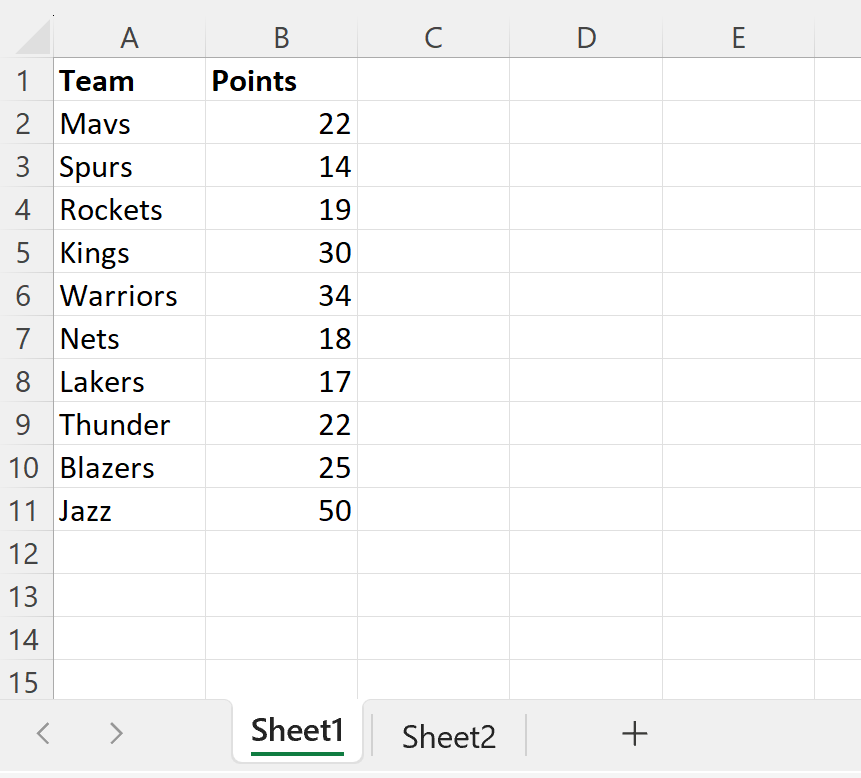Click the cell containing Warriors

tap(129, 295)
